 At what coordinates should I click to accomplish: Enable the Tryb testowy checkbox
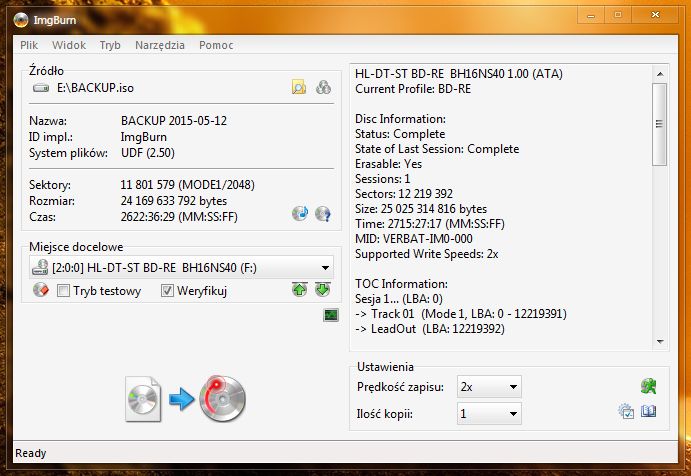pyautogui.click(x=63, y=290)
